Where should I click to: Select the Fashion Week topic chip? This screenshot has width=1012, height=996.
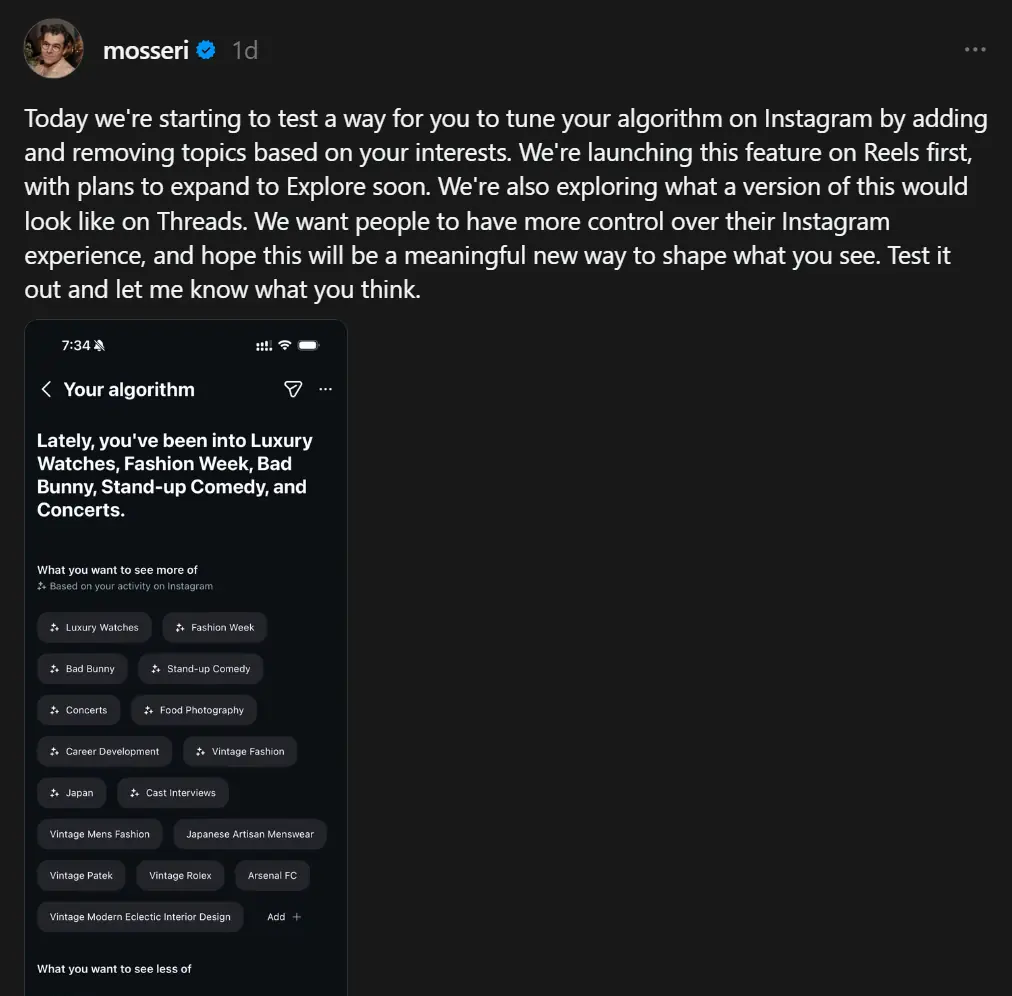(x=215, y=627)
